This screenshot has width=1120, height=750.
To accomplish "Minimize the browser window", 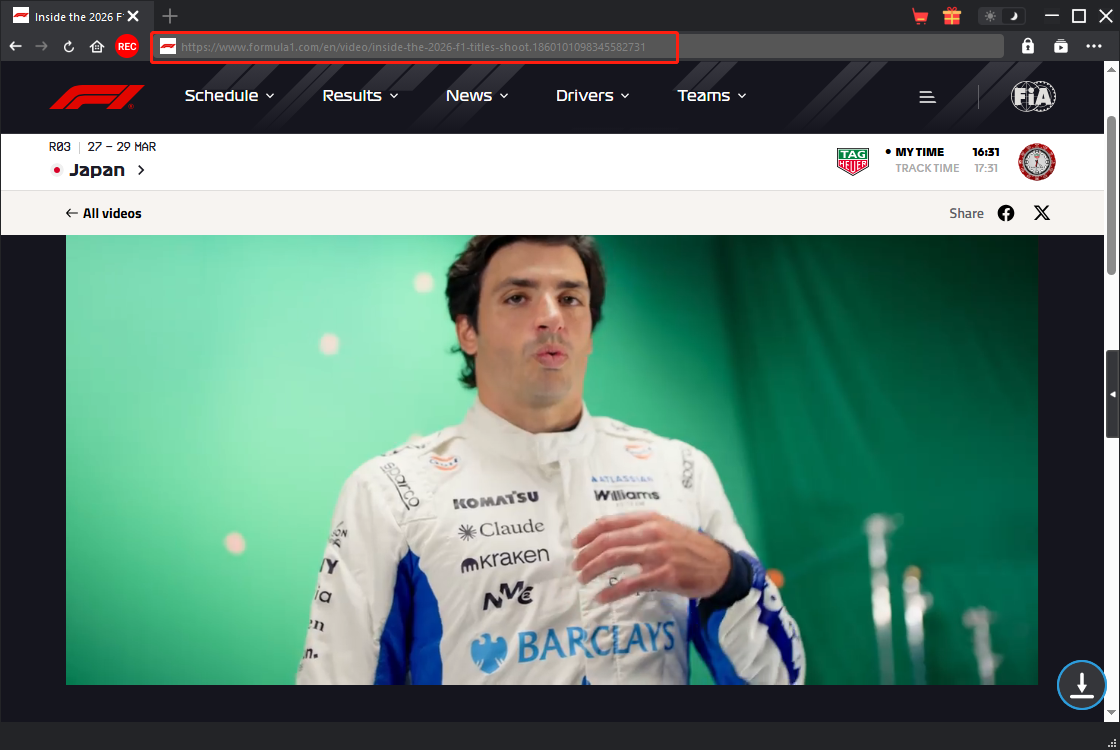I will point(1051,16).
